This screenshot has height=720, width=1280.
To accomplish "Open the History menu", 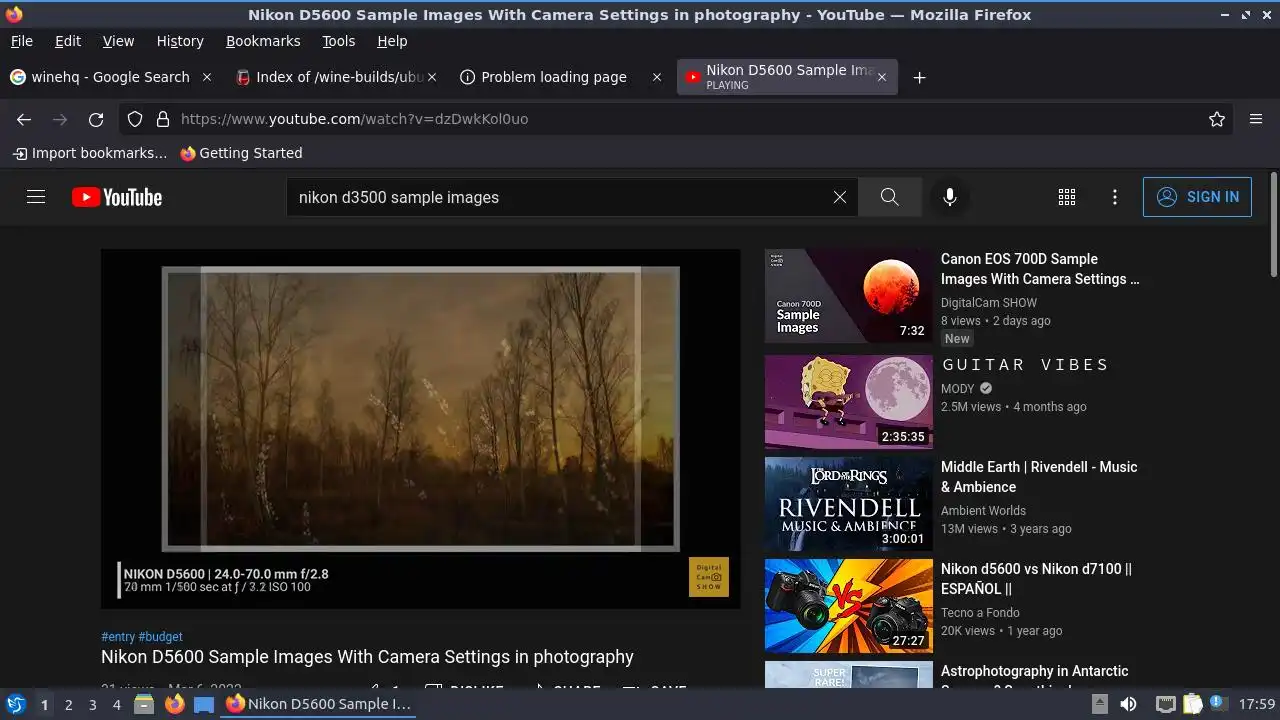I will (x=180, y=41).
